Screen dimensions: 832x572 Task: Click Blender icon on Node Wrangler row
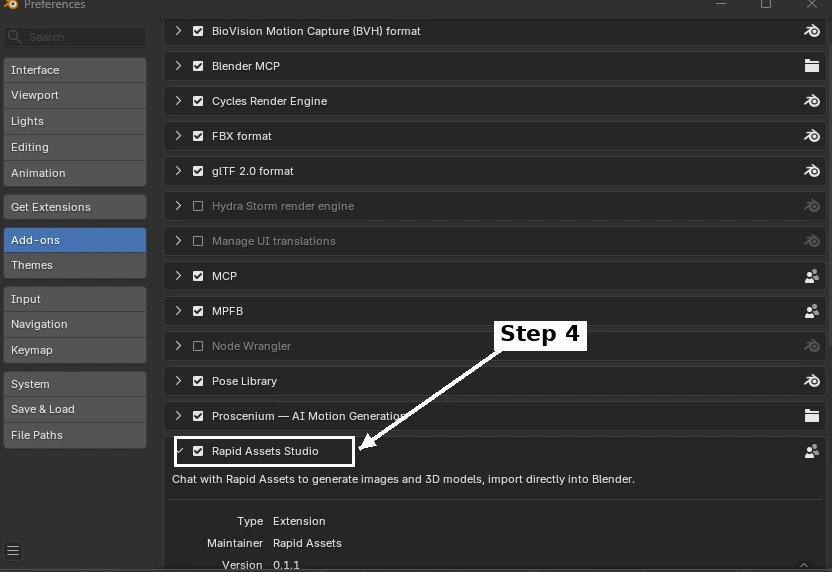[x=811, y=346]
